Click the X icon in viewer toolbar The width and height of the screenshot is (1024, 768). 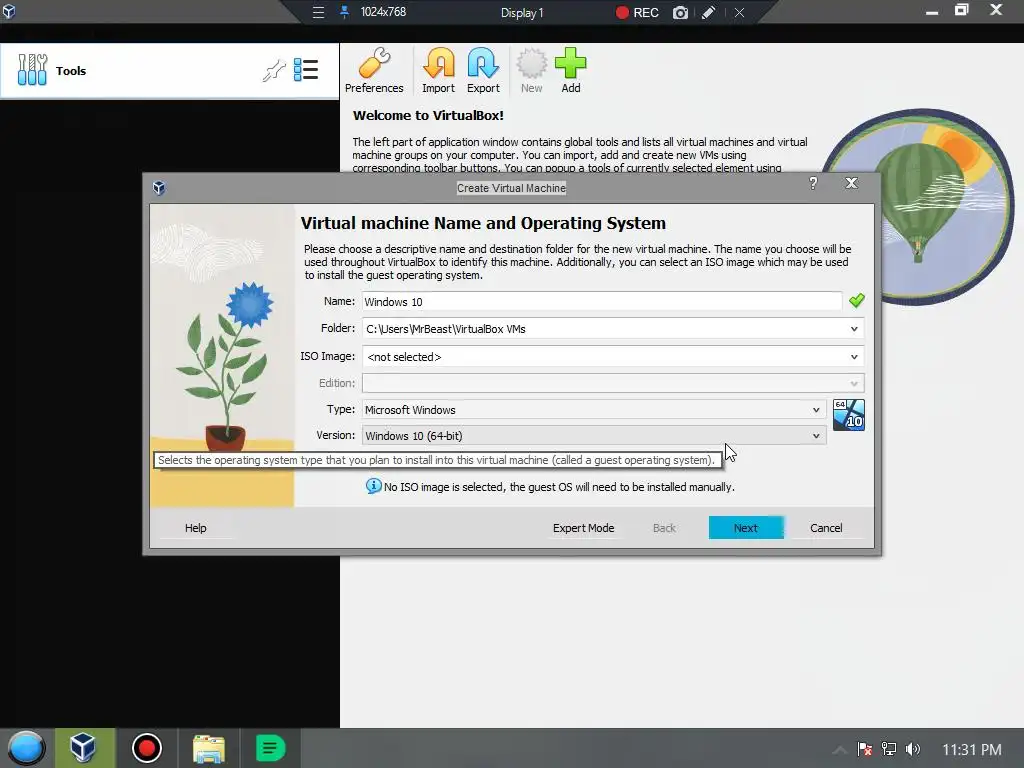[x=739, y=12]
